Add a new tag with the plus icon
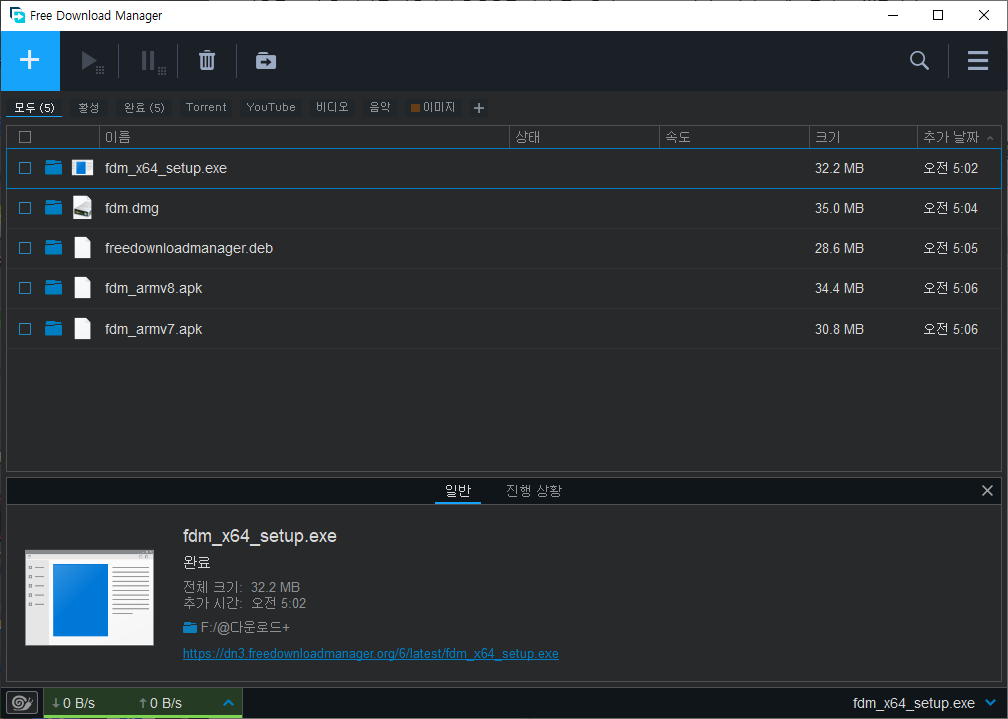 coord(478,108)
